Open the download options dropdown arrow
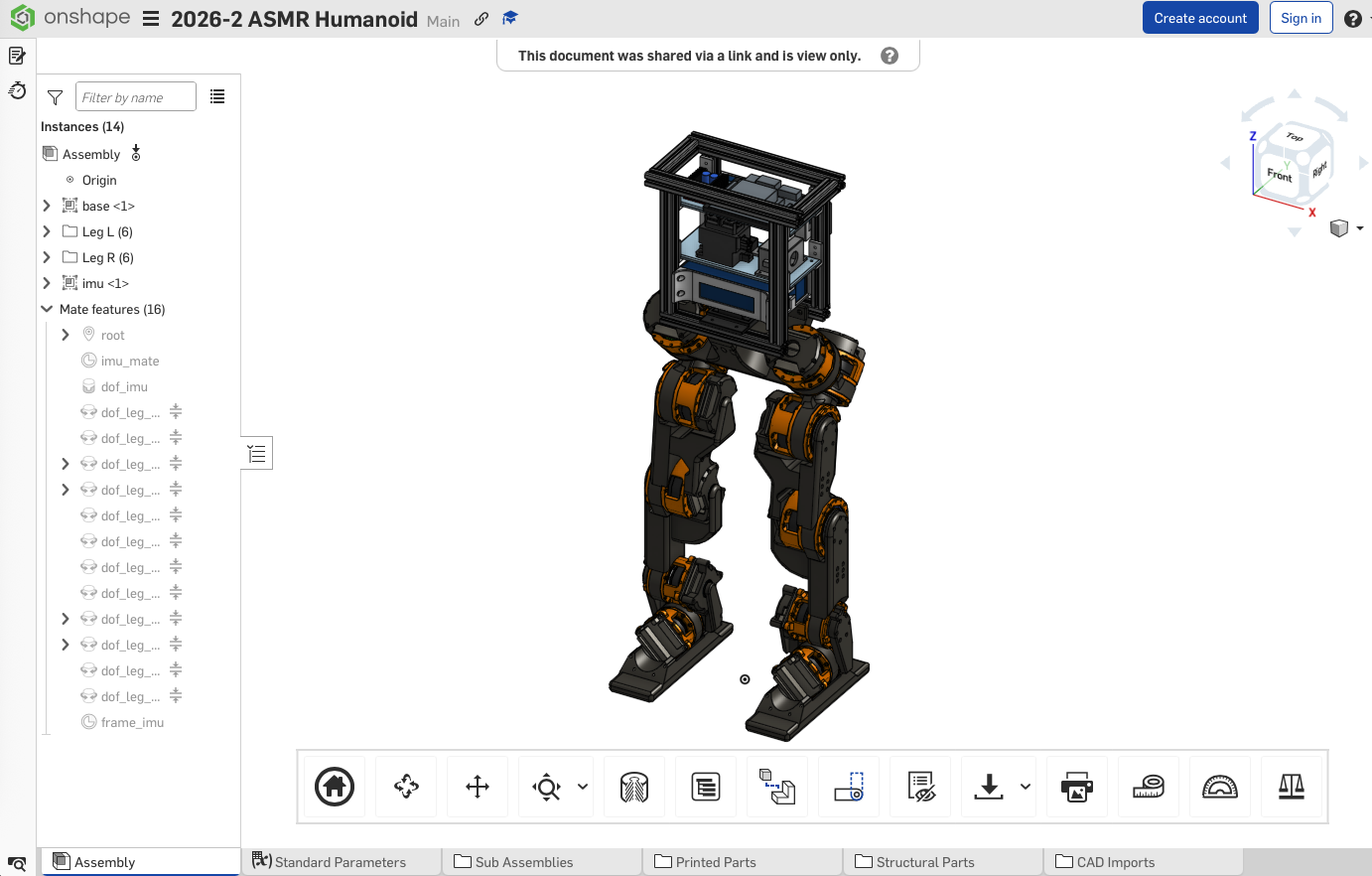This screenshot has height=876, width=1372. pyautogui.click(x=1026, y=787)
